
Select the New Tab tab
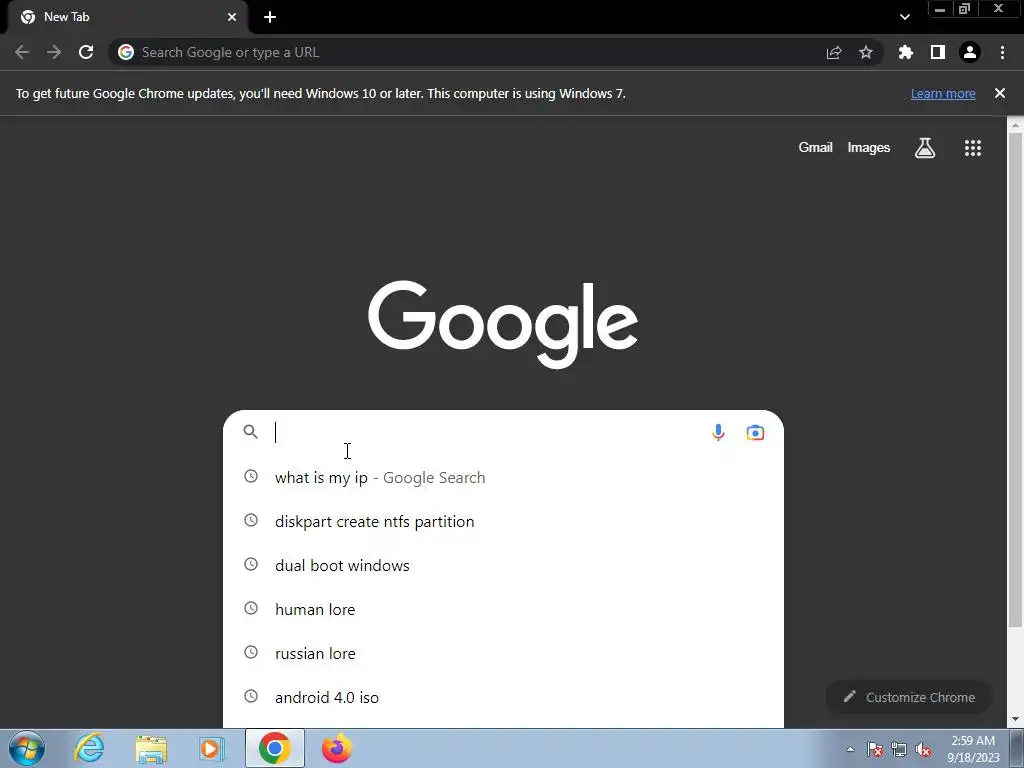127,17
